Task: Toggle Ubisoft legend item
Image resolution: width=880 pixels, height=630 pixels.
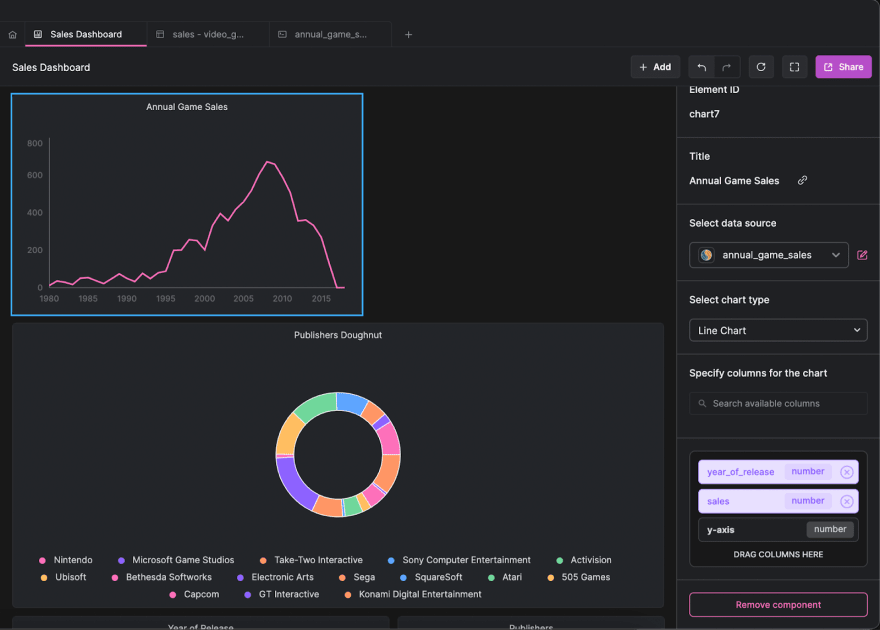Action: click(63, 577)
